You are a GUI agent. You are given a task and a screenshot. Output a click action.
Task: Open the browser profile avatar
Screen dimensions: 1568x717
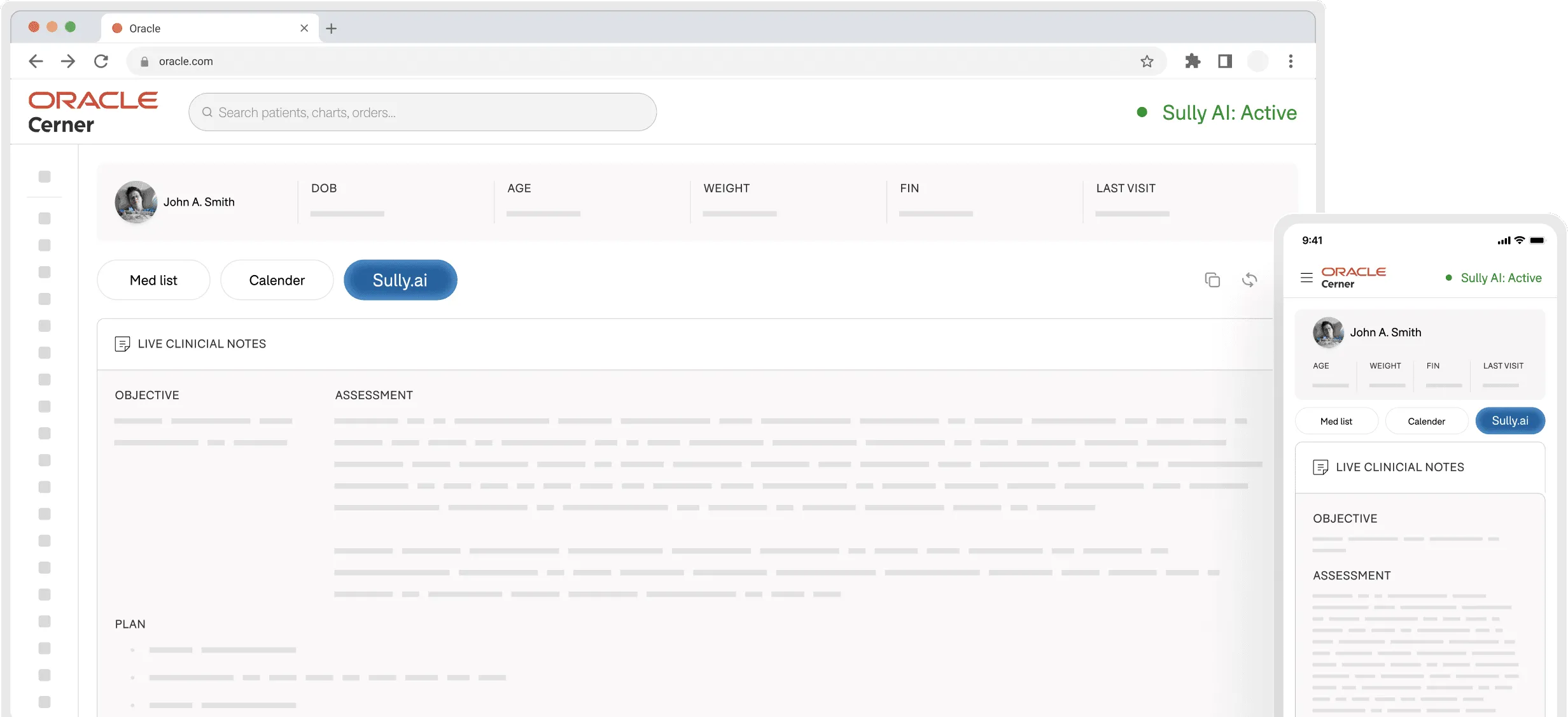(x=1257, y=61)
